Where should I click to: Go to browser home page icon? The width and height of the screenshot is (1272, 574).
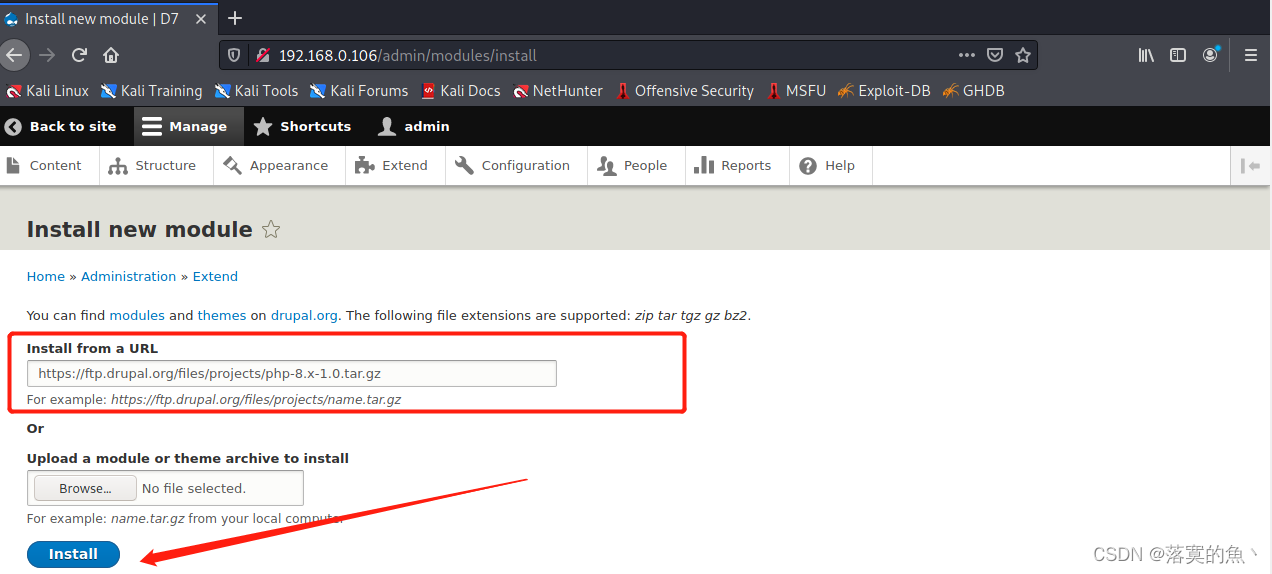(111, 55)
